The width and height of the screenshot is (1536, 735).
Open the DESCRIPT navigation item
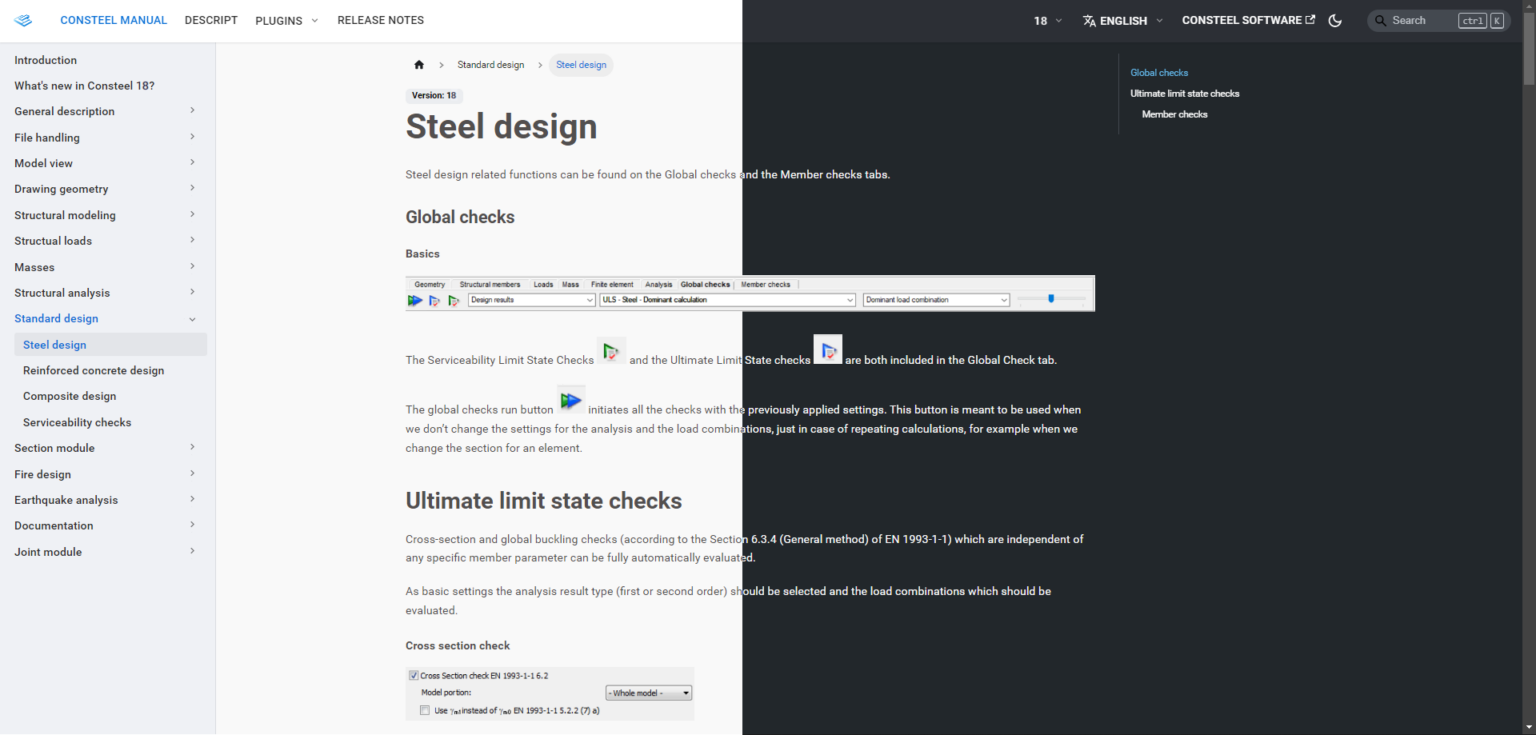point(211,20)
